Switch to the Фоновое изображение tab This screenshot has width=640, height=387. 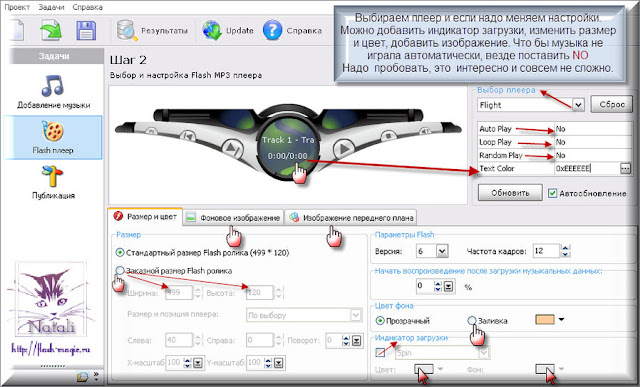click(x=233, y=218)
